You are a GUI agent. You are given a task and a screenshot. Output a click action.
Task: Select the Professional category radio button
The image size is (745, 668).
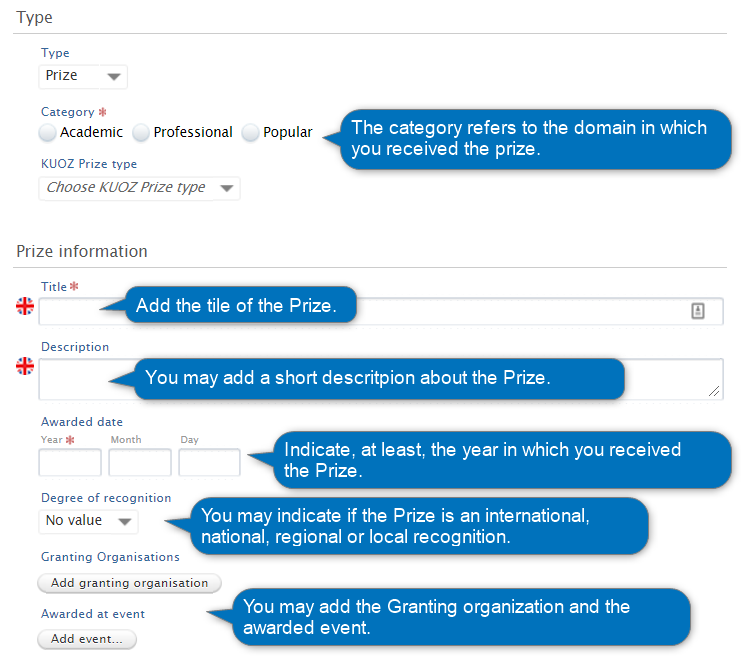(141, 133)
